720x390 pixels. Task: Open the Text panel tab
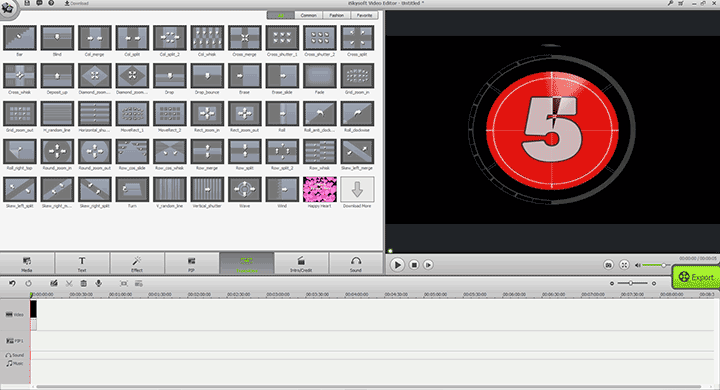[82, 264]
